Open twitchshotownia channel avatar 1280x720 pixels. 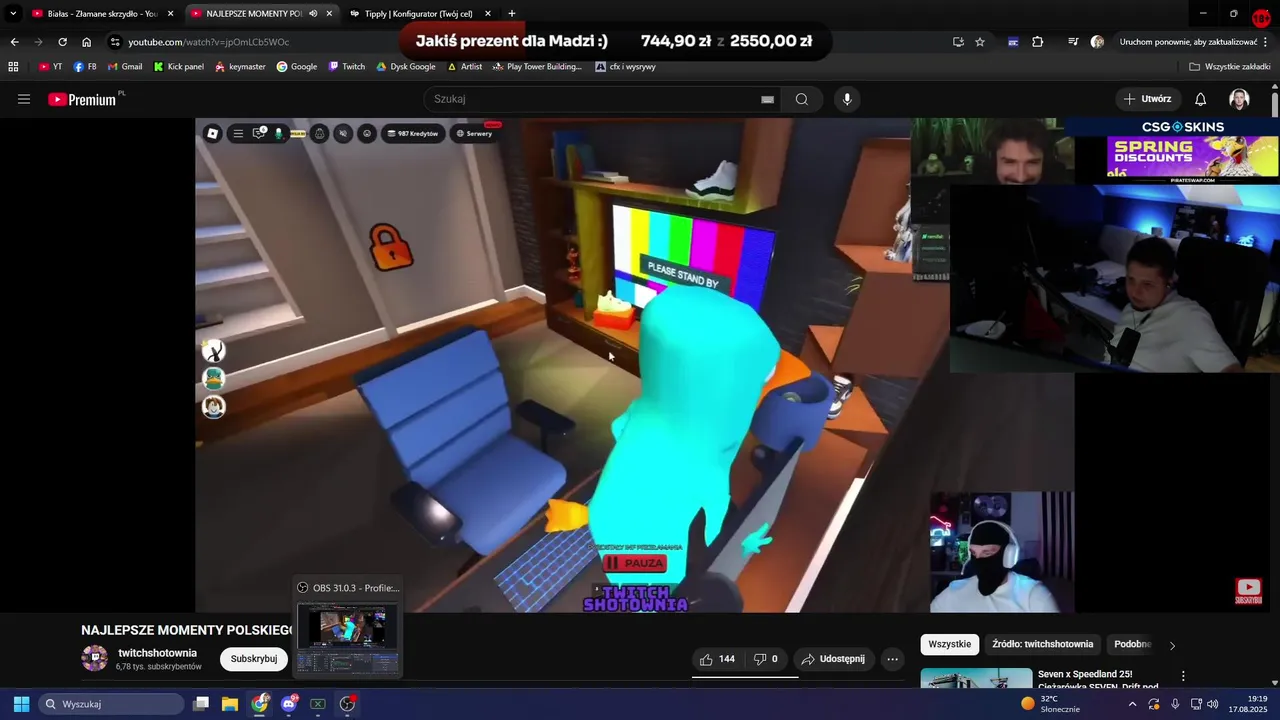[x=94, y=658]
